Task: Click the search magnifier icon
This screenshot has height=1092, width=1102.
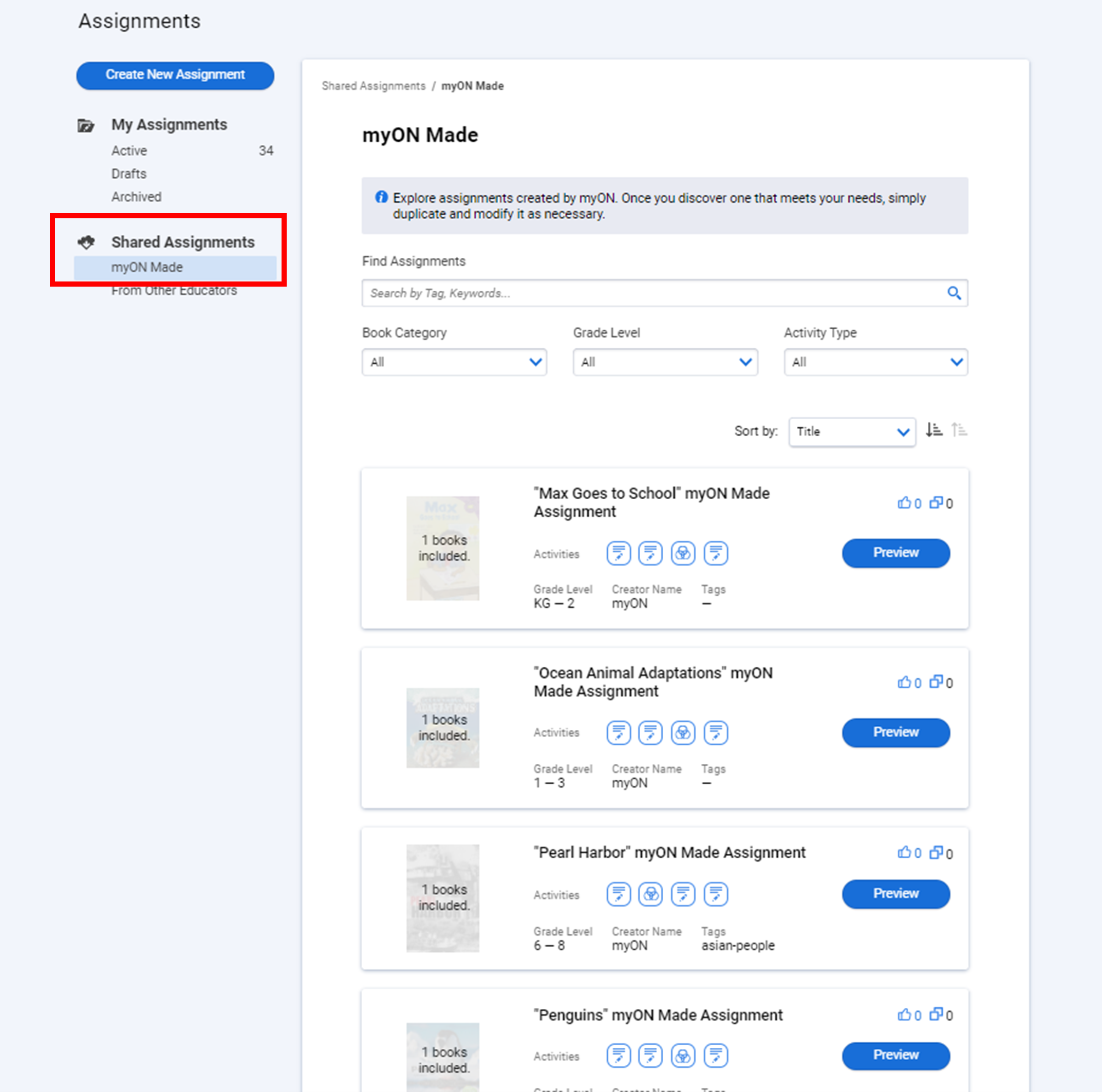Action: coord(954,293)
